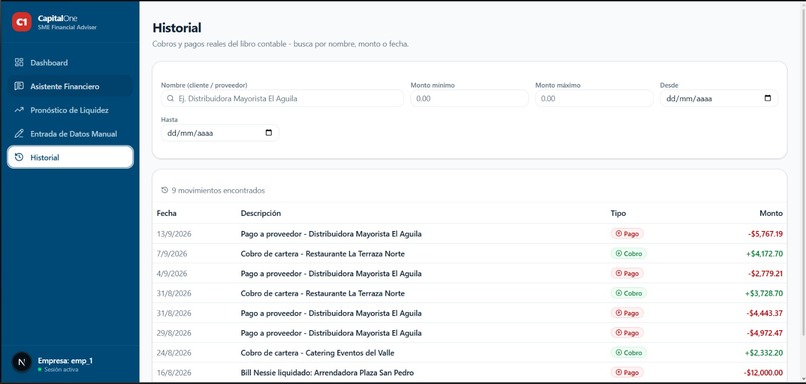Open the Desde date calendar picker icon
Screen dimensions: 806x384
[x=768, y=98]
